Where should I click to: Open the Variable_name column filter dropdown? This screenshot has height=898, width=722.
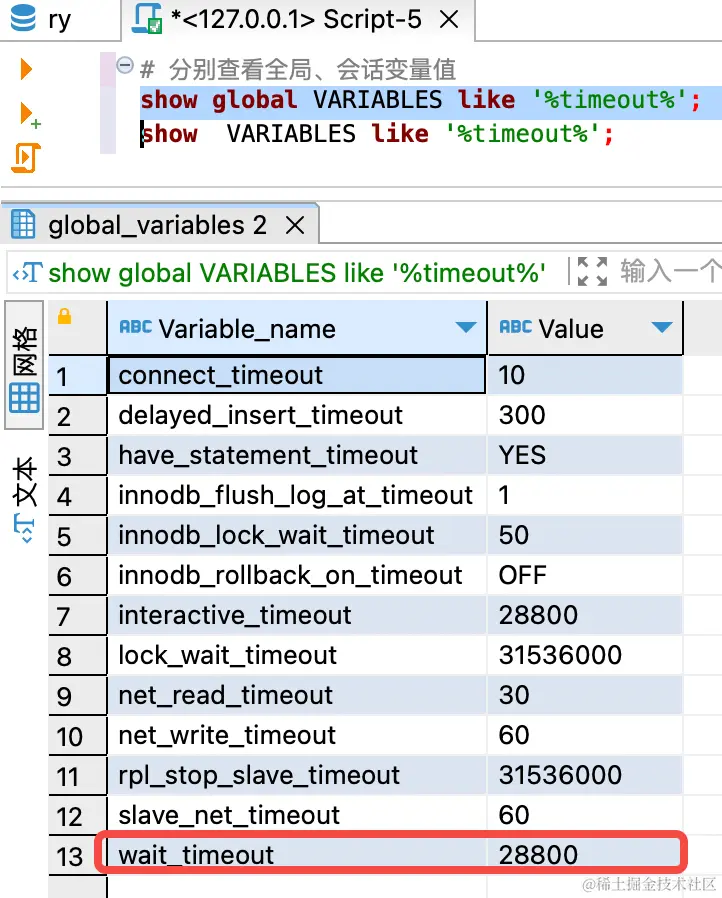[x=466, y=328]
